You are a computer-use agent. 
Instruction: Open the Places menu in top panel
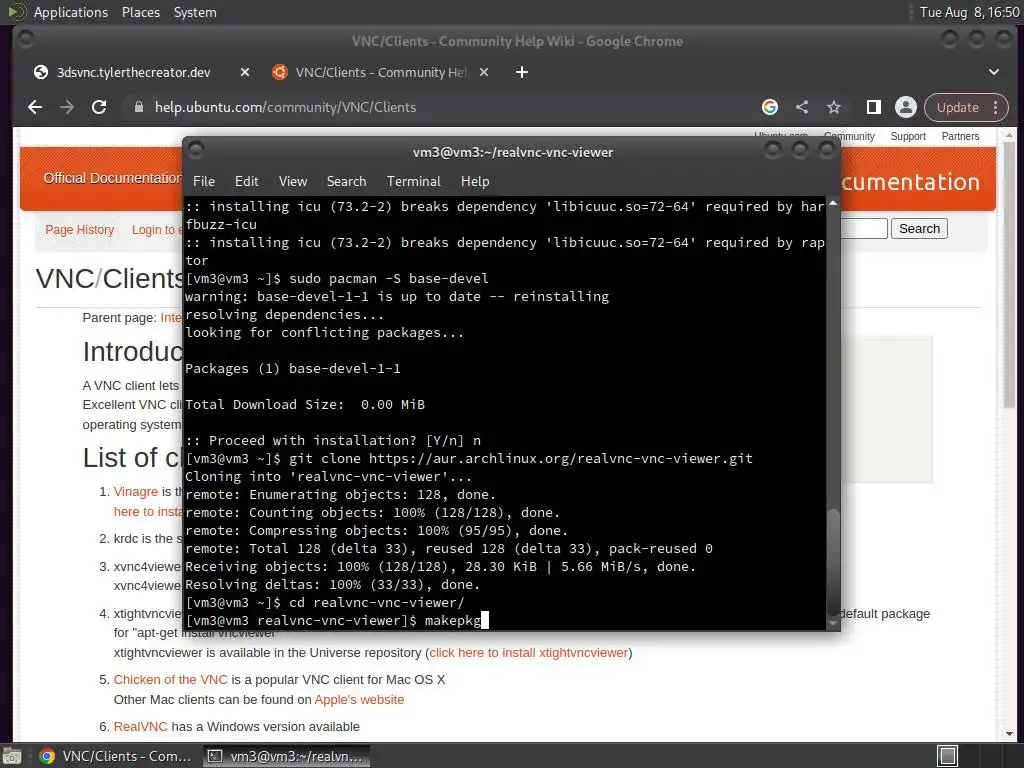140,12
